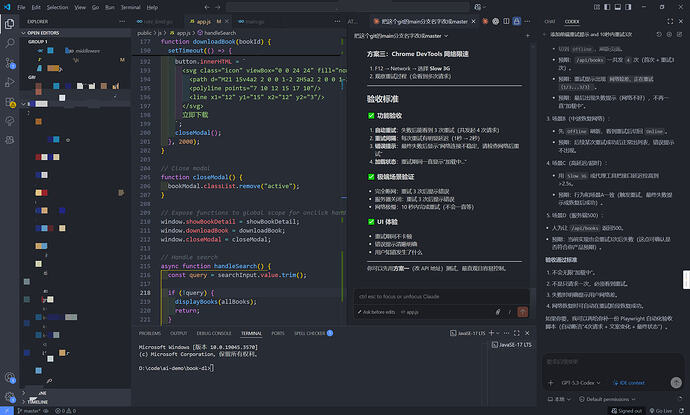Focus the Codex prompt input field

[x=612, y=362]
